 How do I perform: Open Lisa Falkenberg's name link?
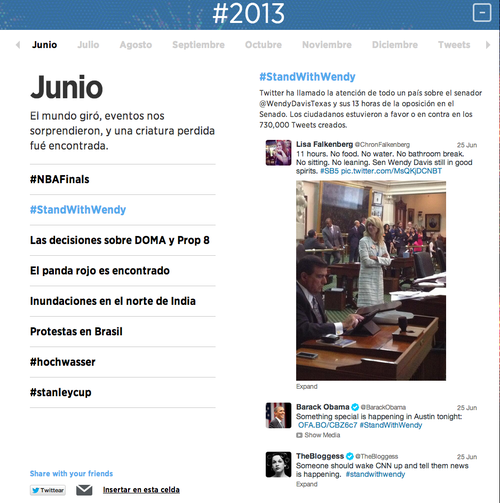coord(324,144)
